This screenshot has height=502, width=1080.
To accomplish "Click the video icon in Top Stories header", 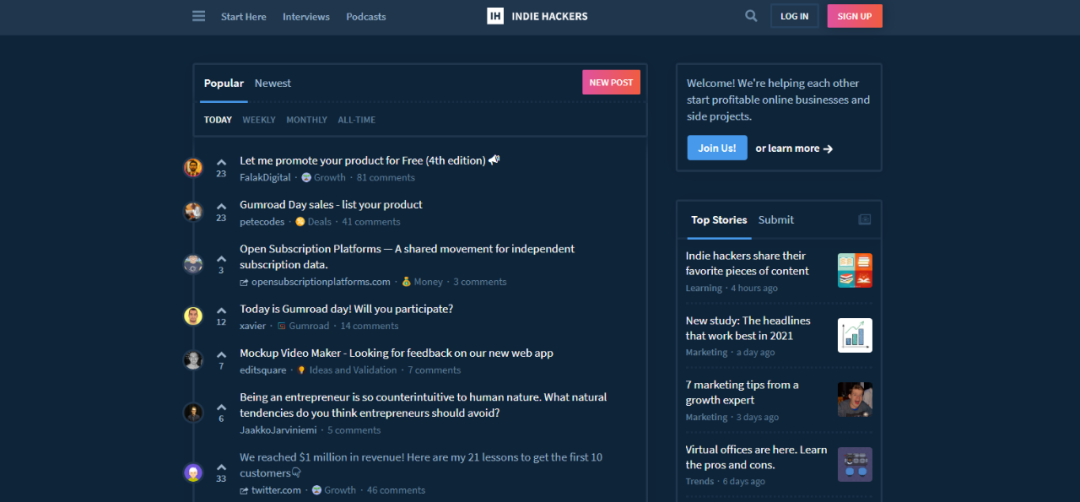I will click(x=864, y=220).
